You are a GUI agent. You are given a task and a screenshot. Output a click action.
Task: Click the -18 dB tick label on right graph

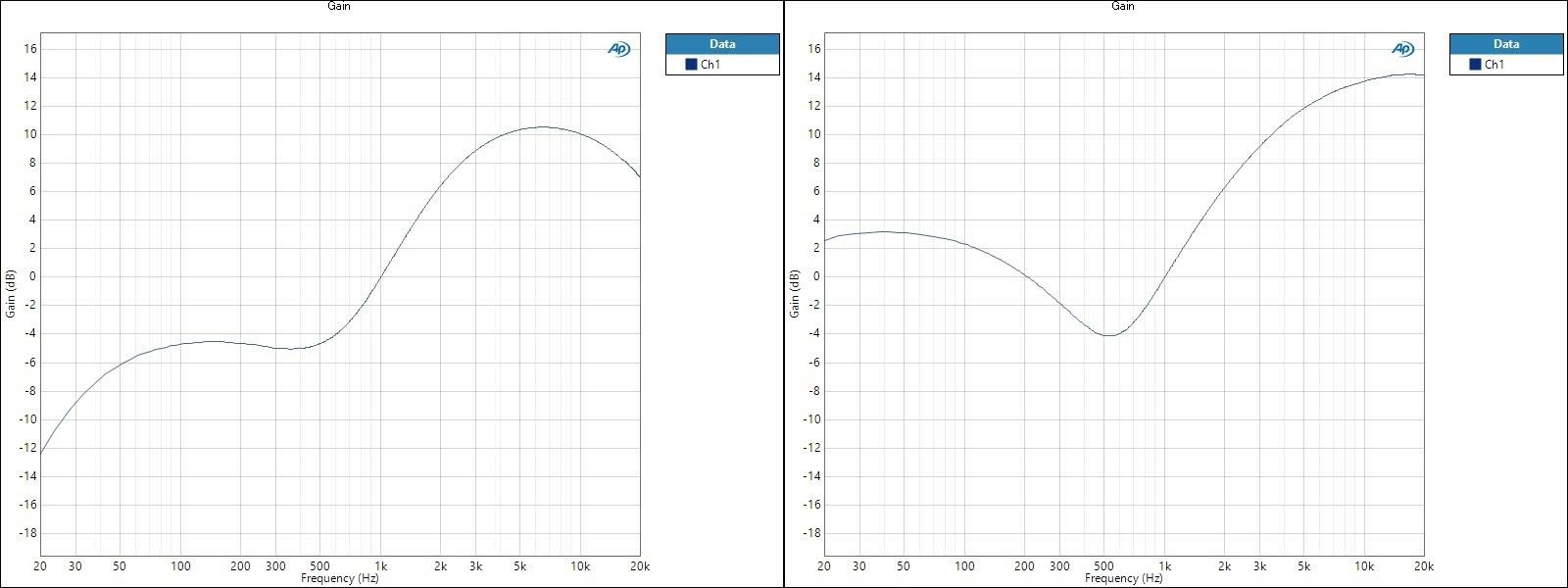point(812,533)
